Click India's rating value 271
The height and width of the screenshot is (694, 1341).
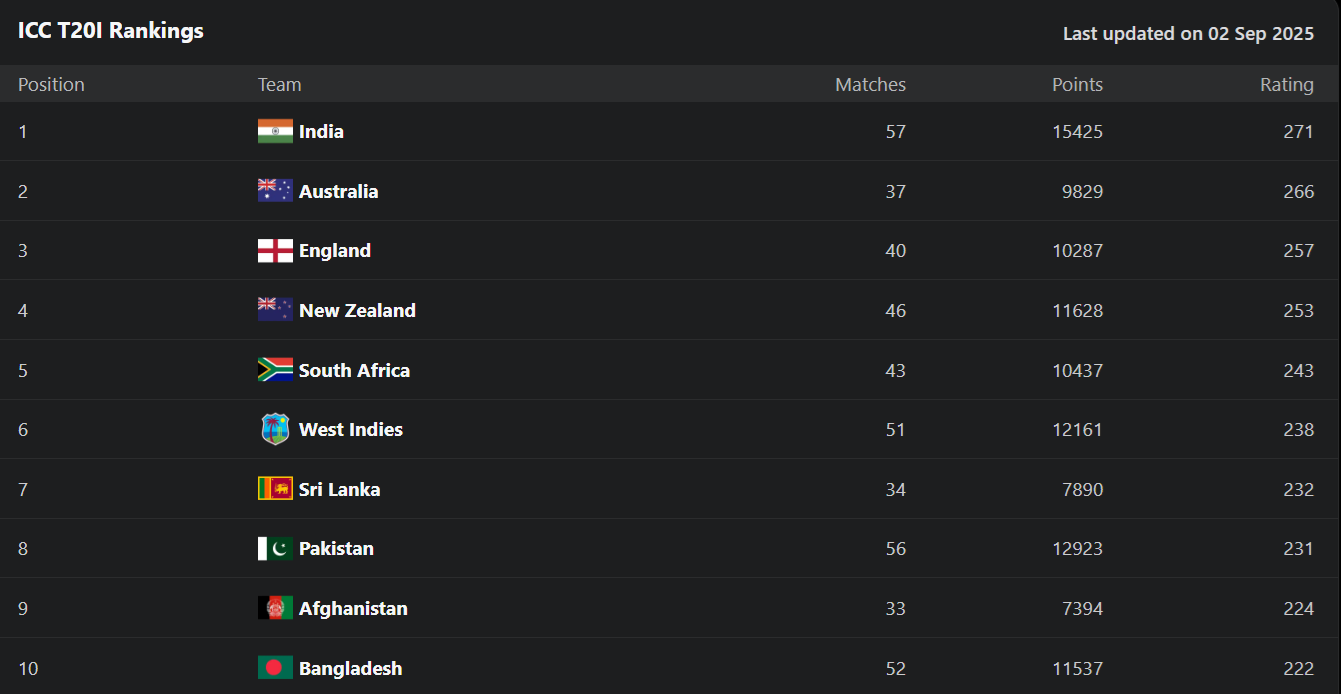coord(1298,131)
